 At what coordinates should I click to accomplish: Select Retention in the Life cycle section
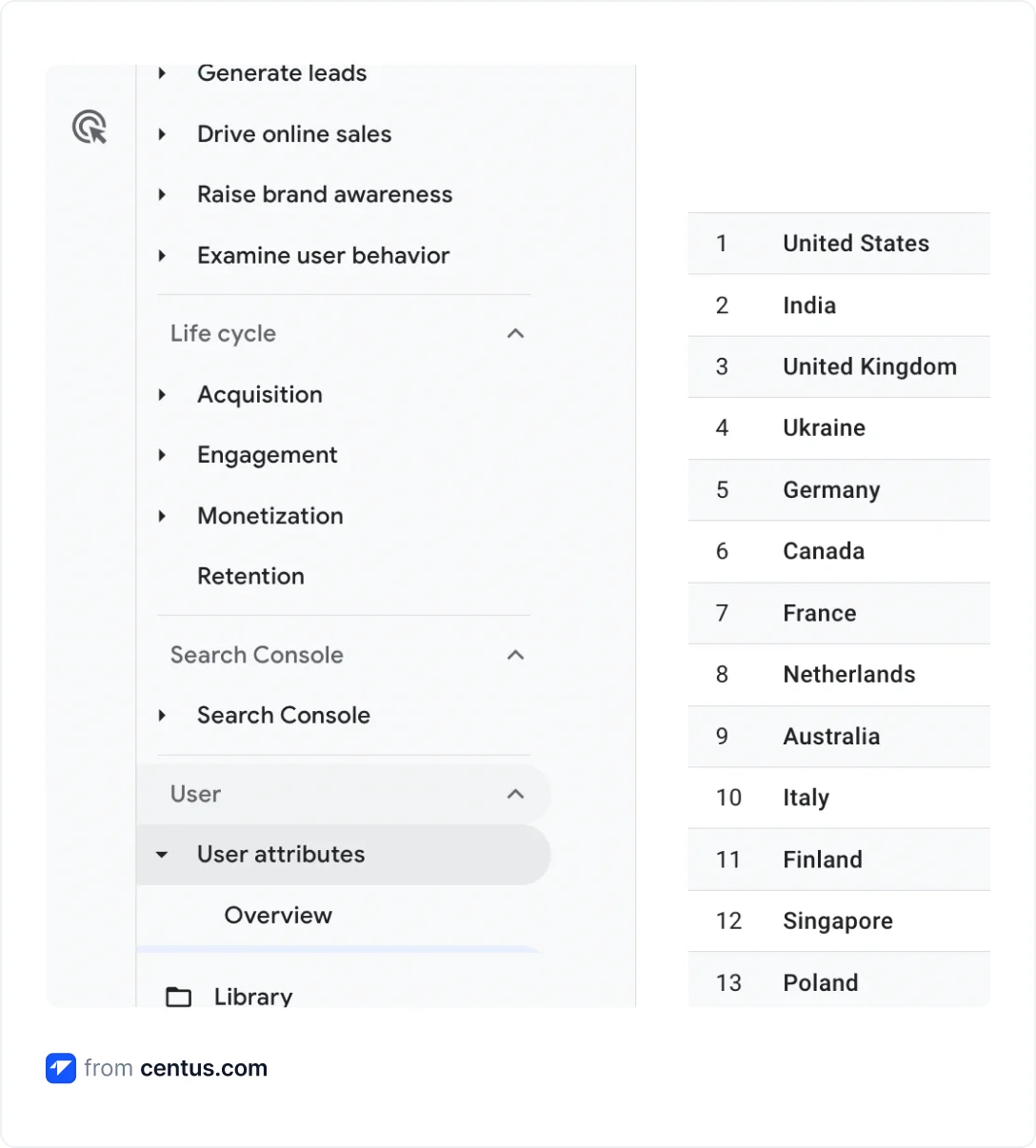[250, 575]
